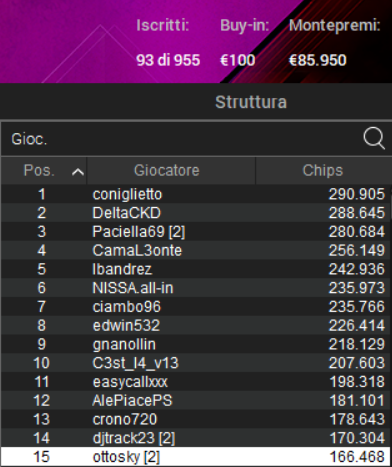Select player Paciella69 [2]
Viewport: 392px width, 467px height.
click(x=195, y=232)
